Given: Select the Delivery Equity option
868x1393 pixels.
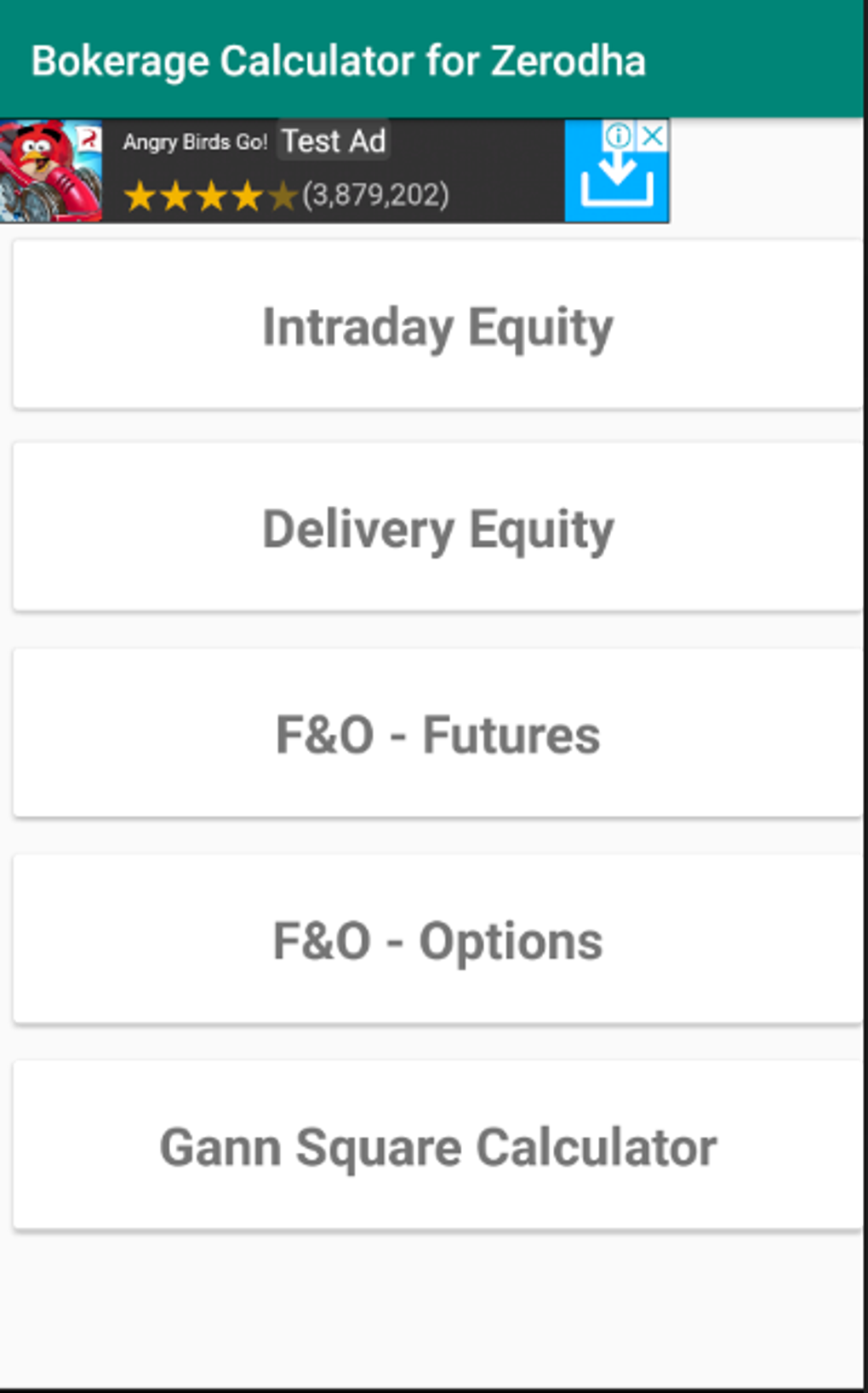Looking at the screenshot, I should 437,529.
